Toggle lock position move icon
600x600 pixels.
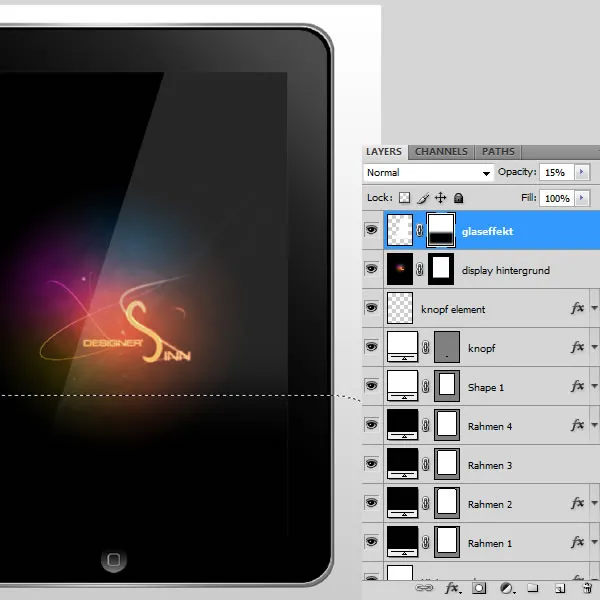pyautogui.click(x=440, y=198)
